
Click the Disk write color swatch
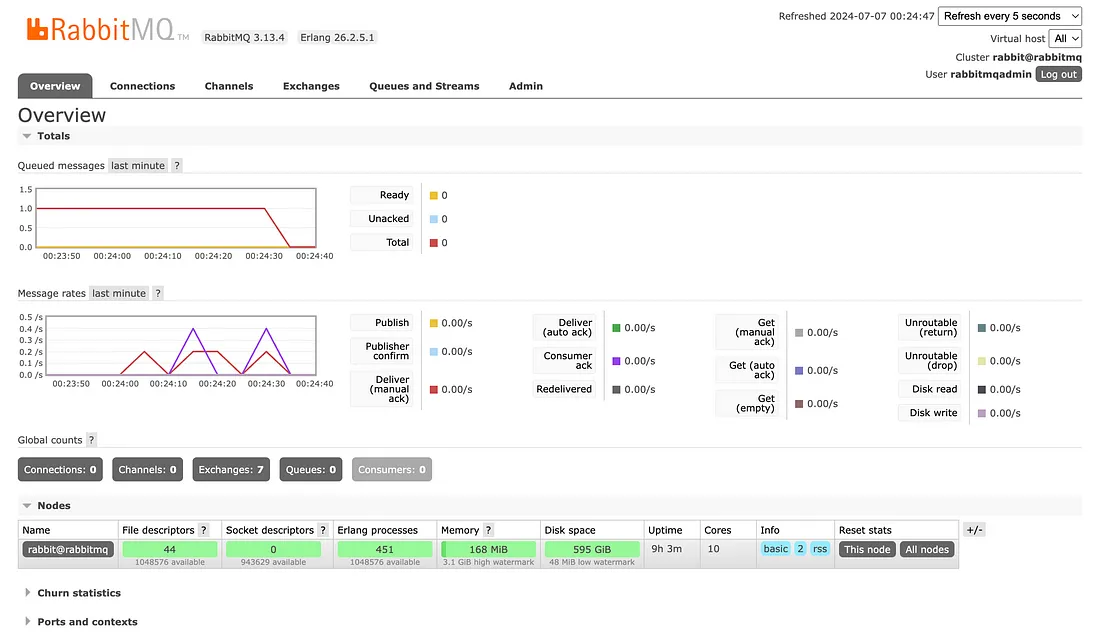[982, 413]
